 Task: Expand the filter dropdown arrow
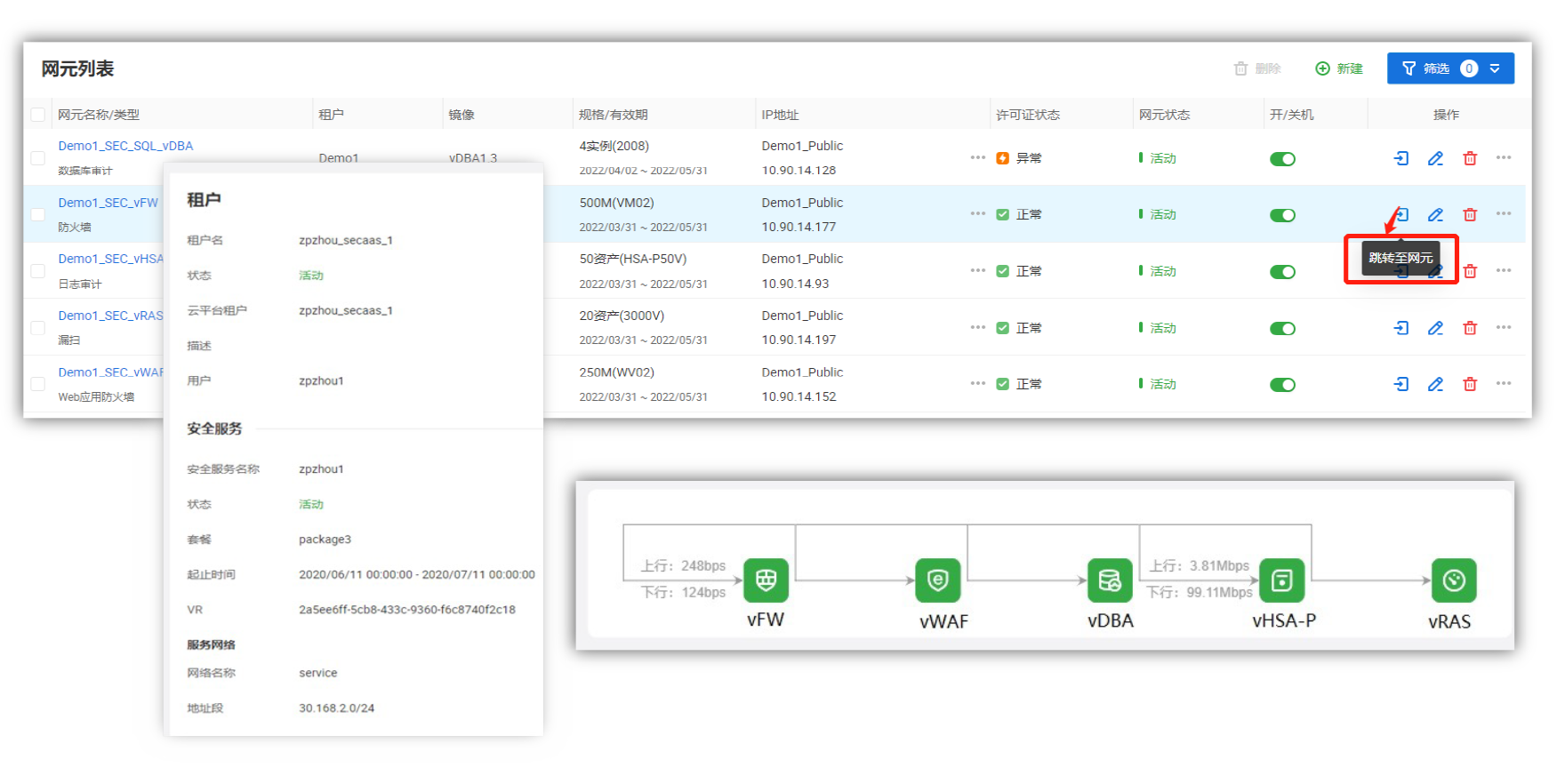[x=1495, y=68]
